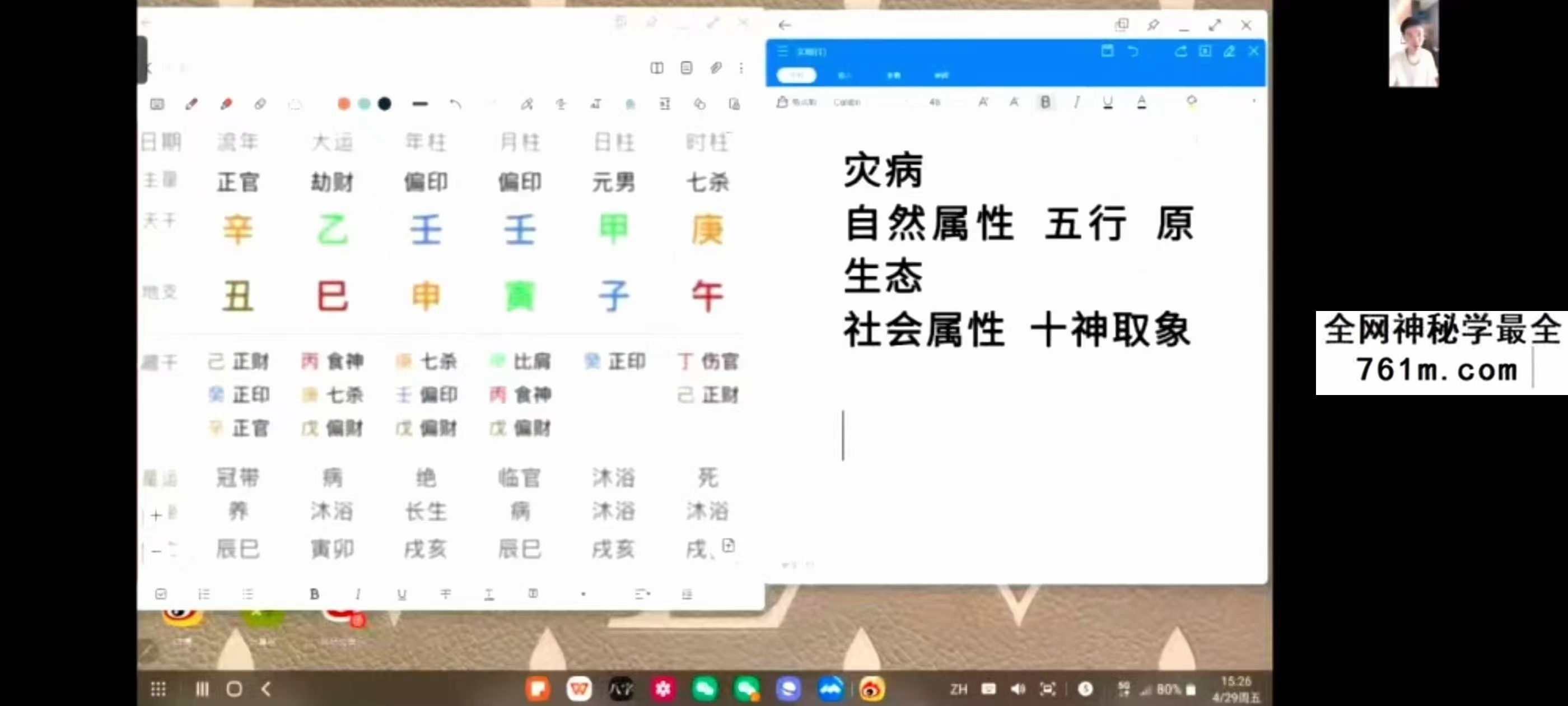Pin the document window with the pin icon
Viewport: 1568px width, 706px height.
point(1153,25)
